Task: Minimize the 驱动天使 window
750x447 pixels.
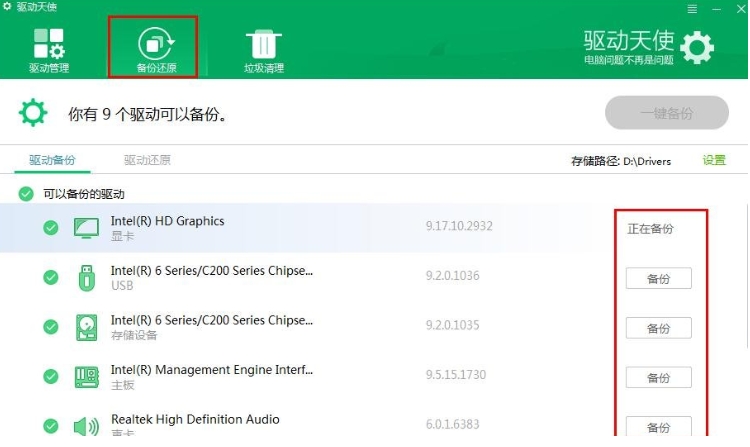Action: point(716,9)
